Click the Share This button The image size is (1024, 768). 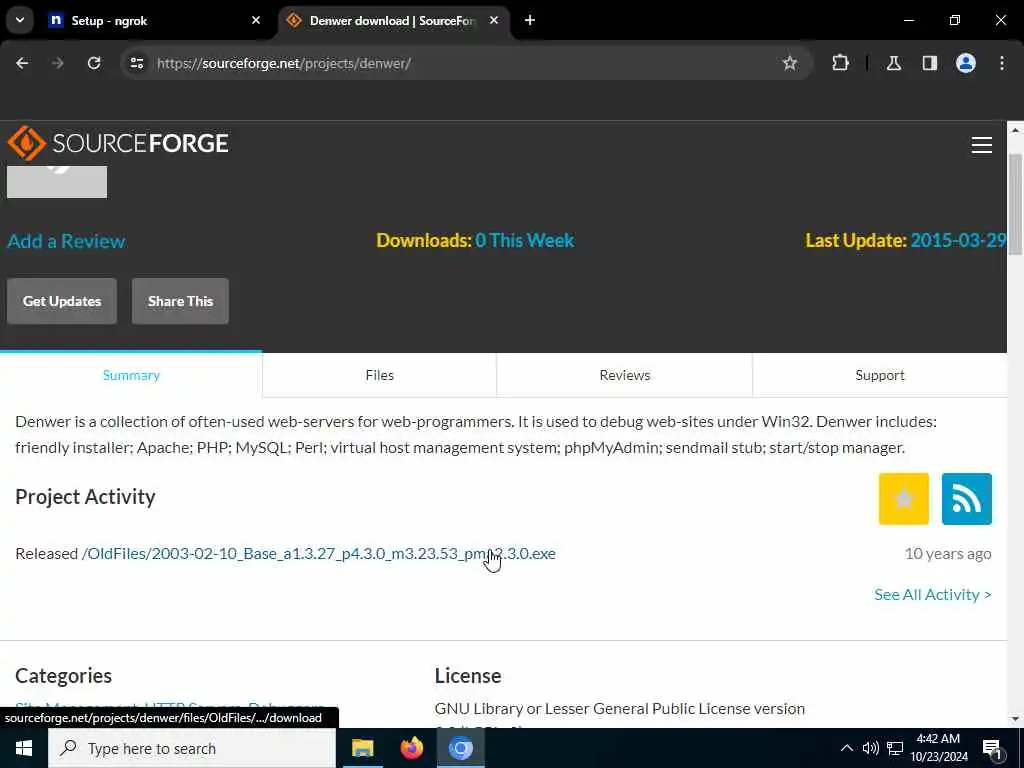tap(180, 301)
